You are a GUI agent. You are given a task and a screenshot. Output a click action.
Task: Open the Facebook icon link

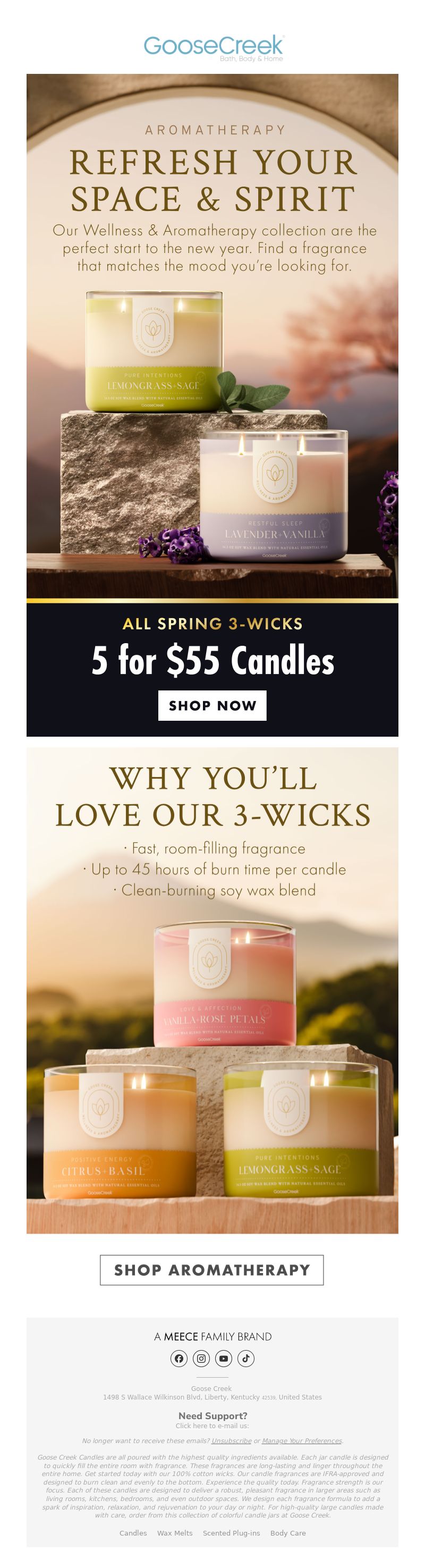tap(178, 1358)
